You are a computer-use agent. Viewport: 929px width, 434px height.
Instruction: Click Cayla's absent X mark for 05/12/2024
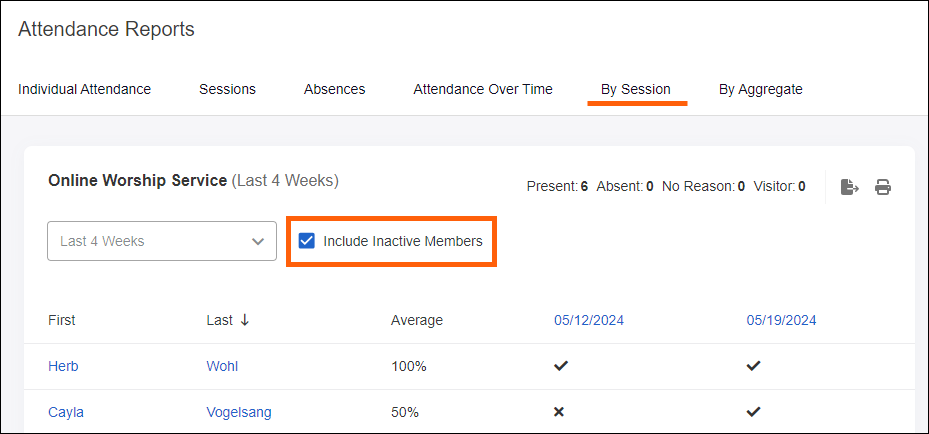pyautogui.click(x=561, y=412)
